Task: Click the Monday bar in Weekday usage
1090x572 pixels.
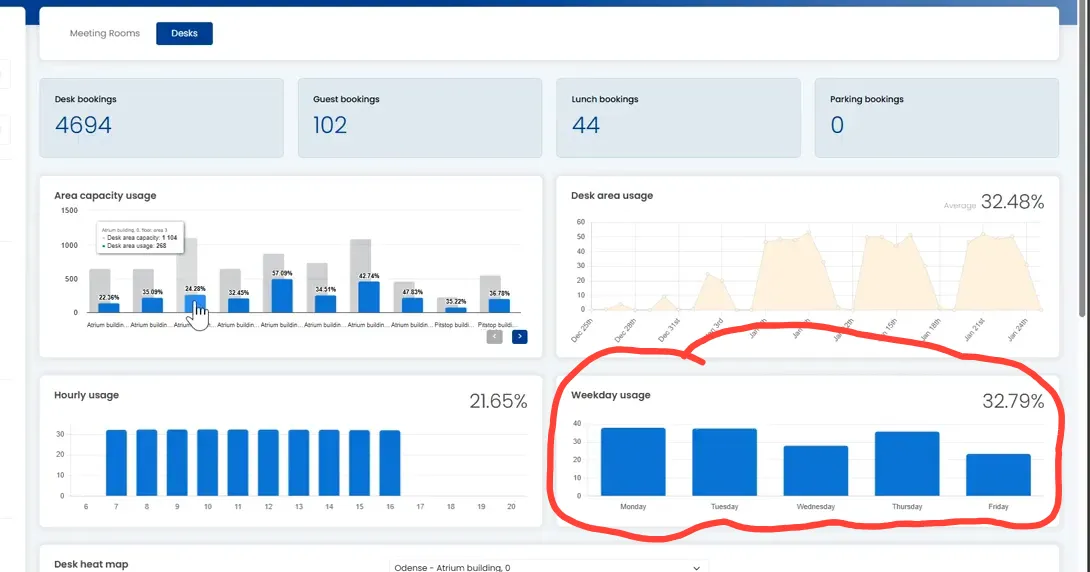Action: (x=633, y=462)
